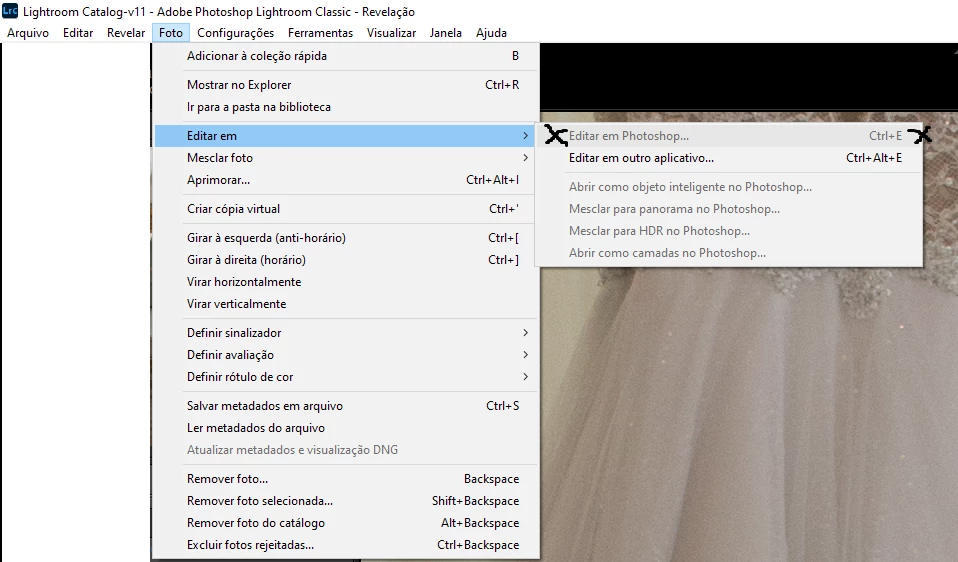Viewport: 958px width, 562px height.
Task: Close the open Foto menu
Action: pos(171,33)
